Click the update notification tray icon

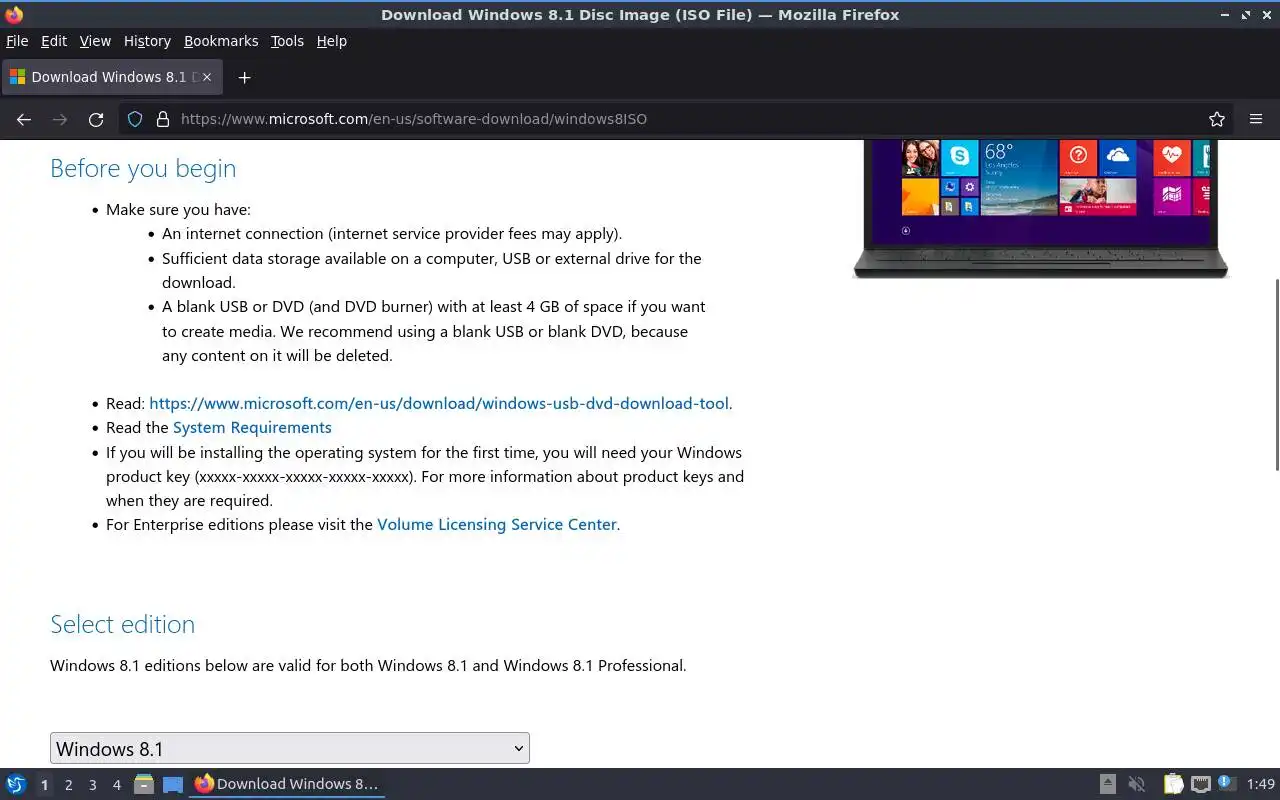click(x=1227, y=784)
